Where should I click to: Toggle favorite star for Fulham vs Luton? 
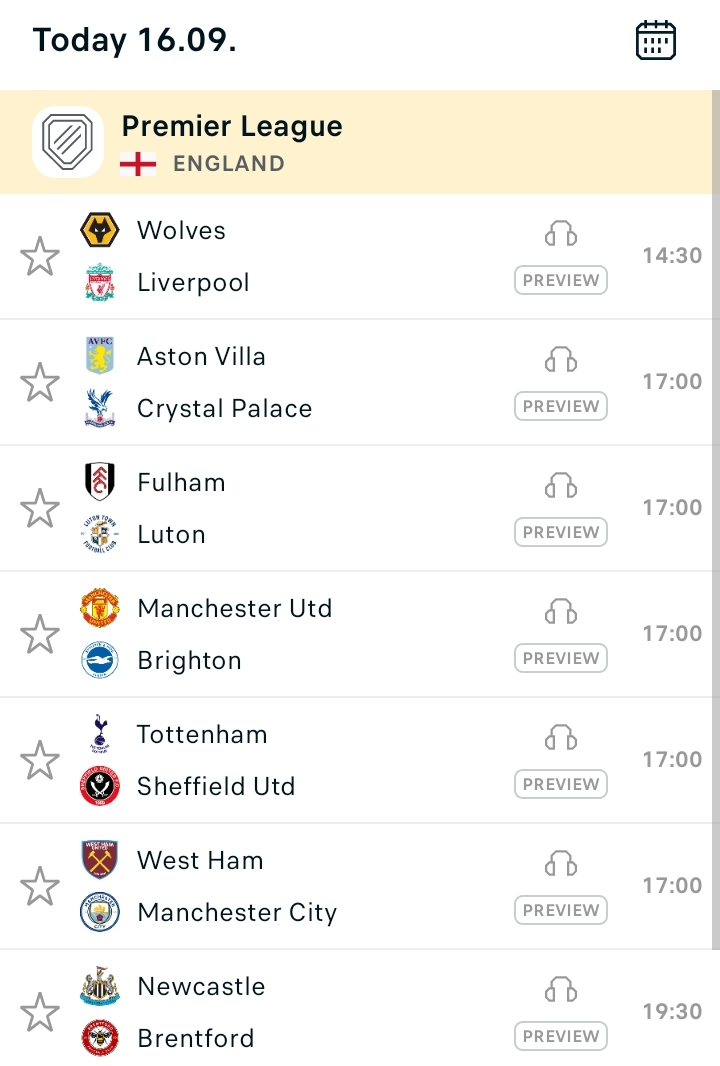tap(40, 508)
